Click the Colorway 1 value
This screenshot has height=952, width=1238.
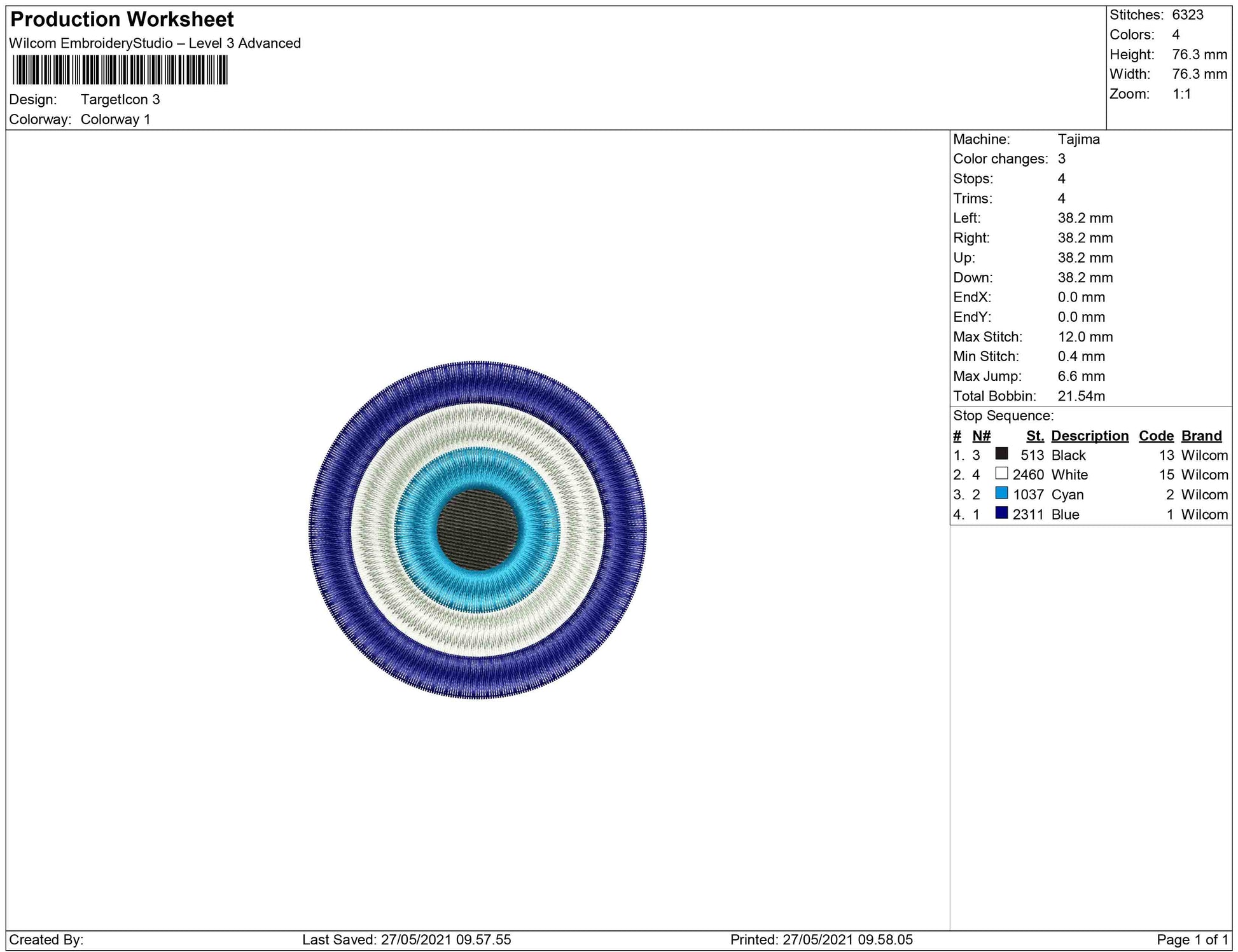point(115,120)
